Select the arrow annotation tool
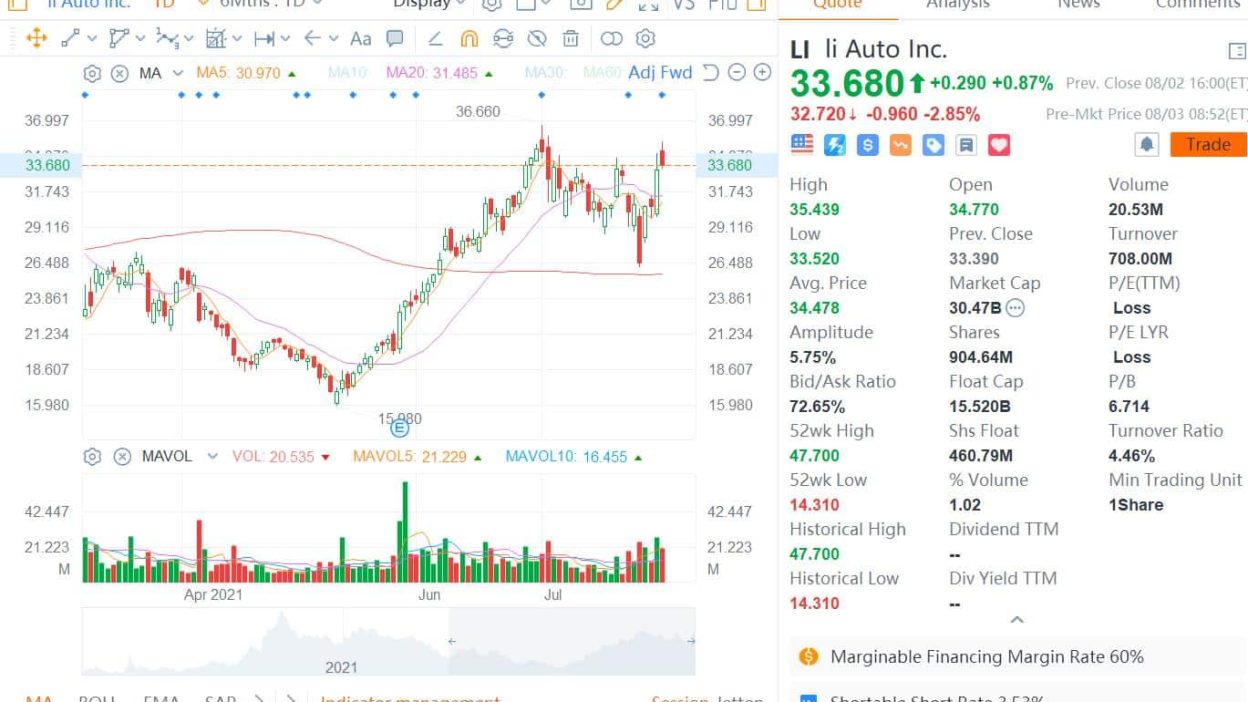1248x702 pixels. point(312,39)
